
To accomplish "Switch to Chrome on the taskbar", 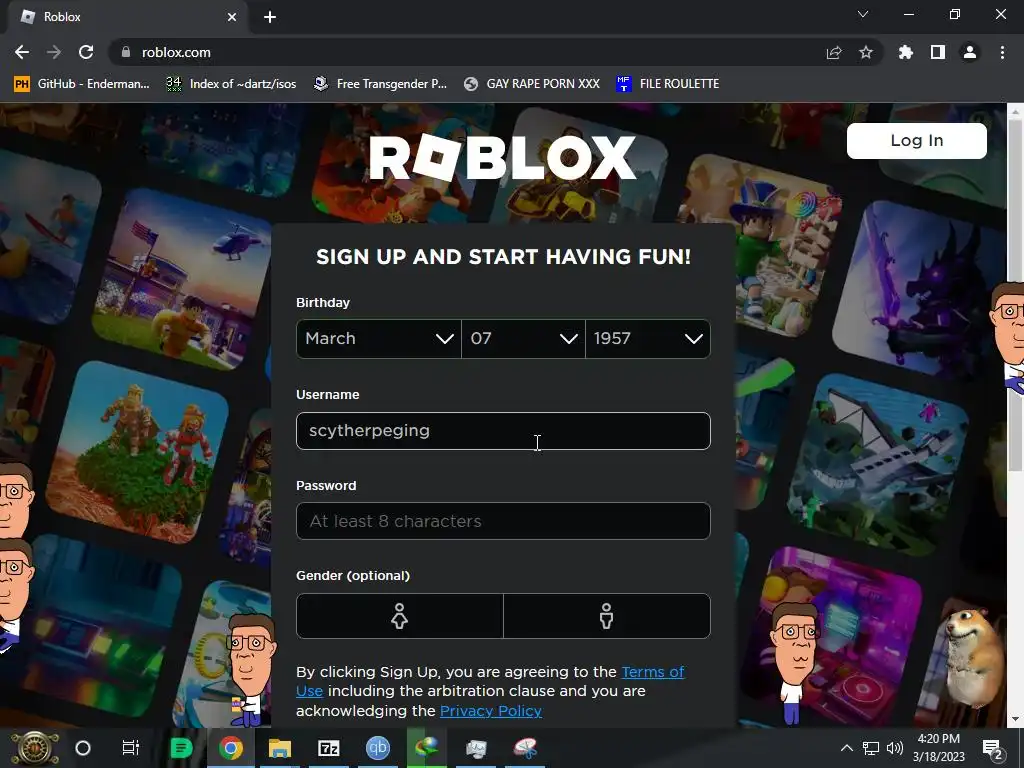I will (231, 748).
